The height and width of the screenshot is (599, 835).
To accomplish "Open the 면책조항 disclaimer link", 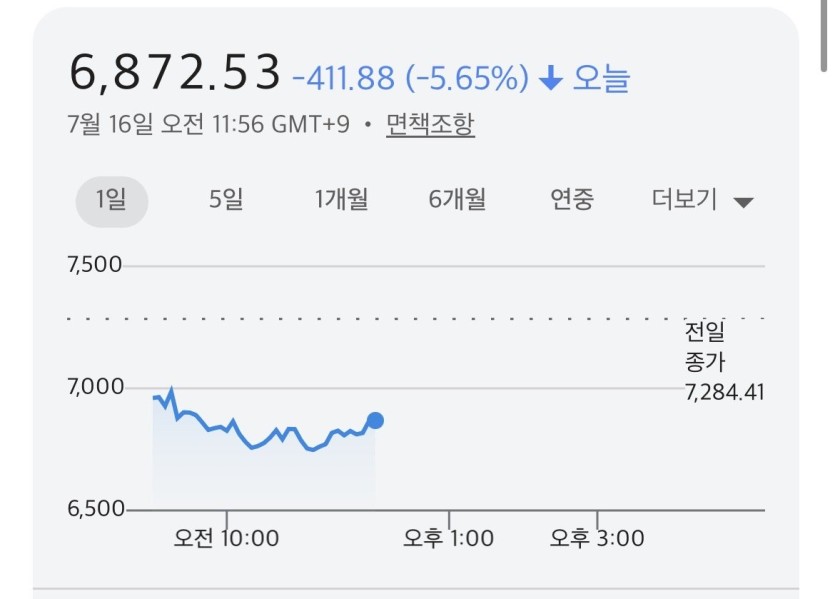I will [x=430, y=125].
